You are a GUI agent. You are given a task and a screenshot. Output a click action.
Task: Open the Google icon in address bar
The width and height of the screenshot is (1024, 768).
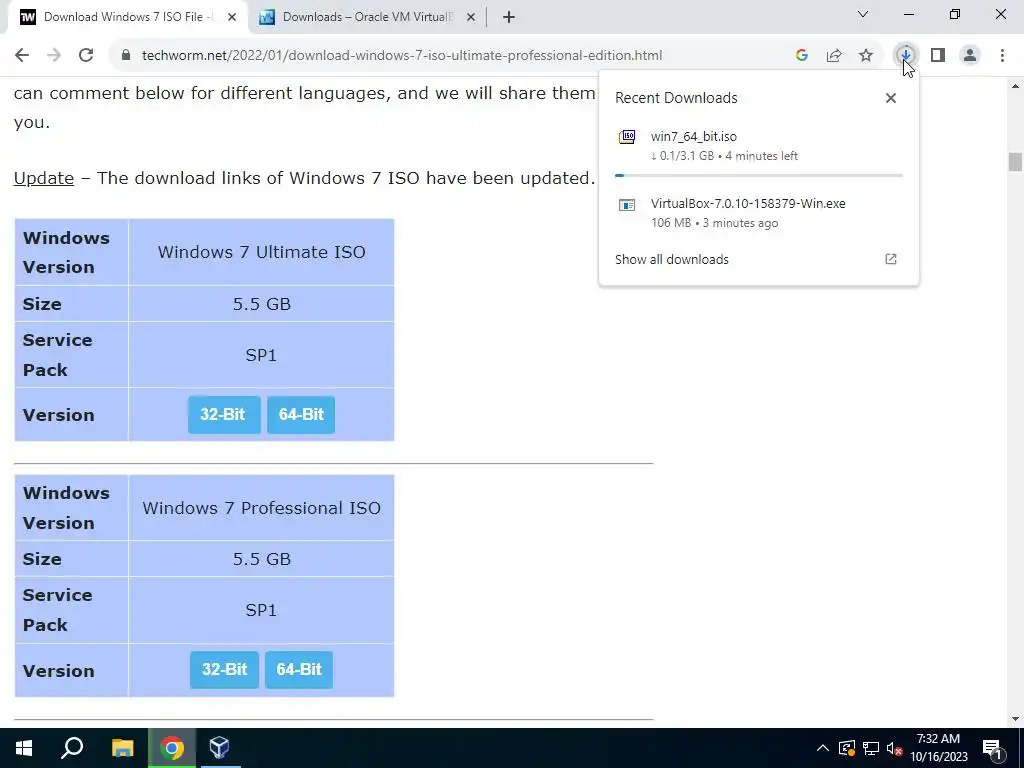(x=802, y=56)
